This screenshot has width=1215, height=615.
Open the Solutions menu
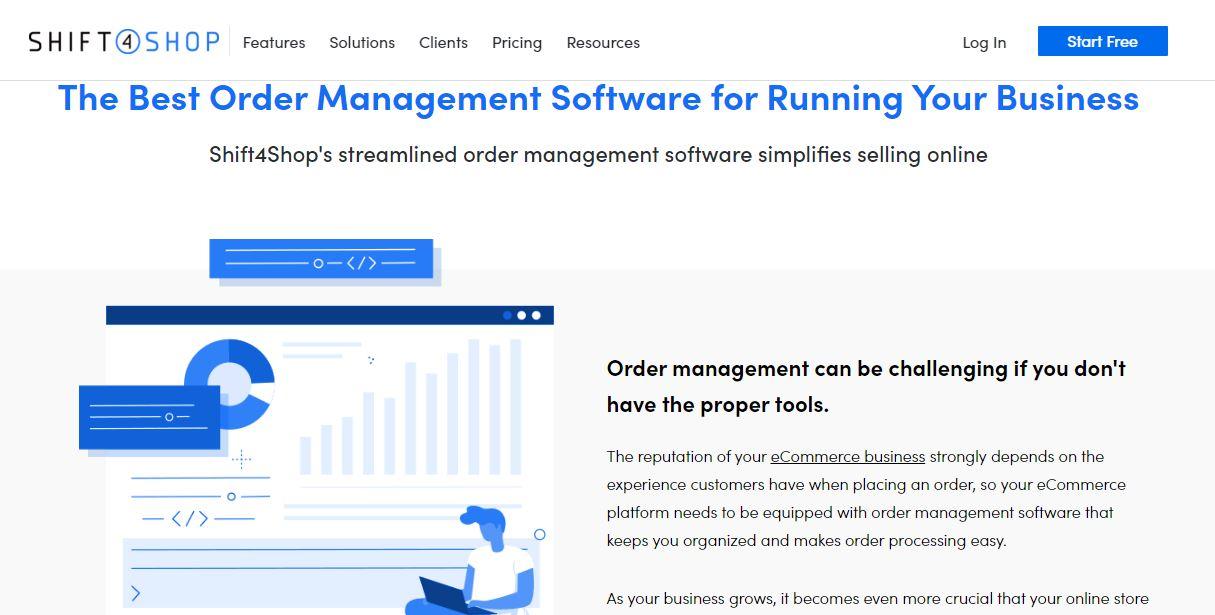tap(362, 42)
